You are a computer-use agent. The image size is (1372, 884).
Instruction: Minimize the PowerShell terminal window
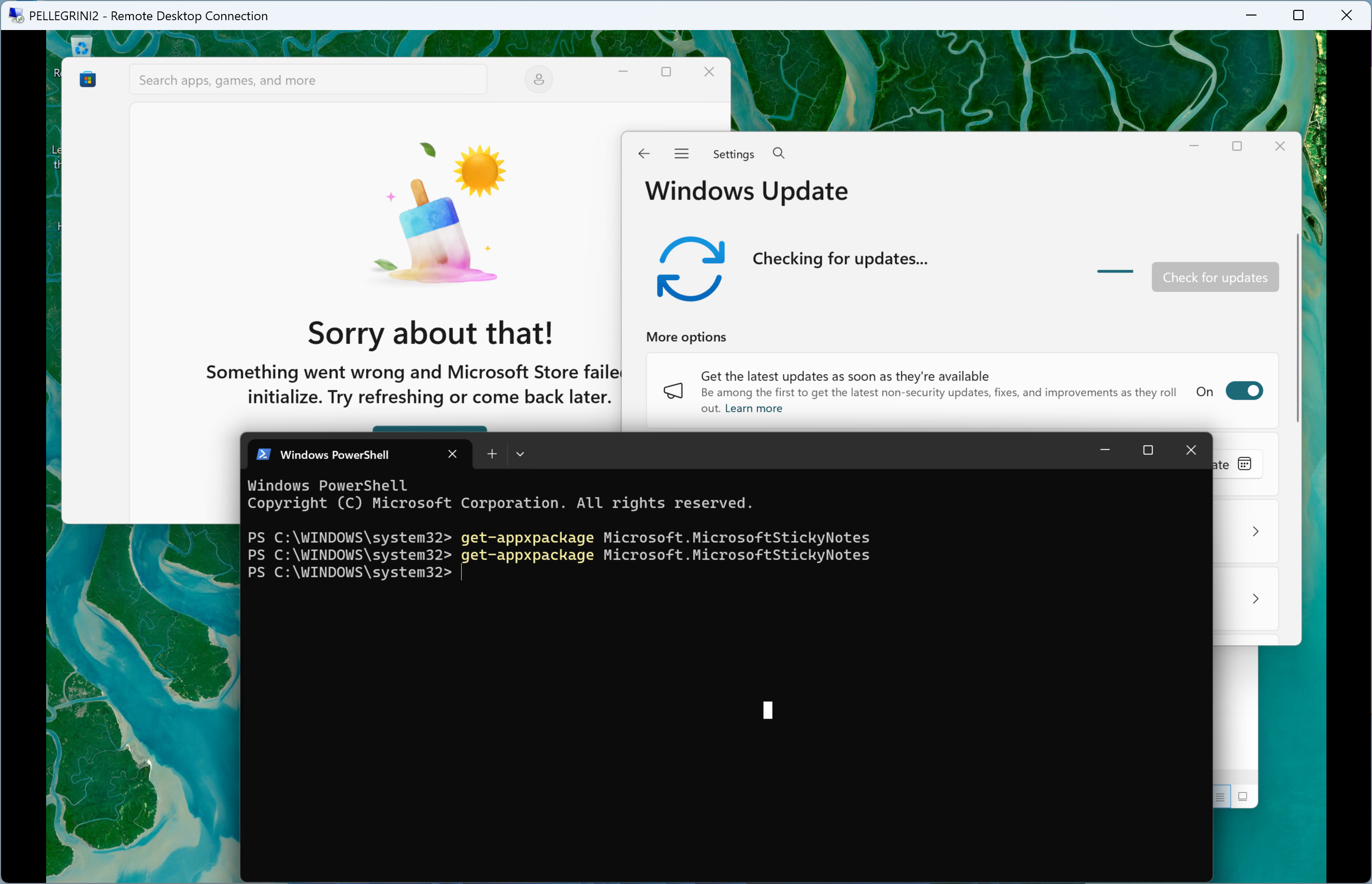pos(1104,450)
